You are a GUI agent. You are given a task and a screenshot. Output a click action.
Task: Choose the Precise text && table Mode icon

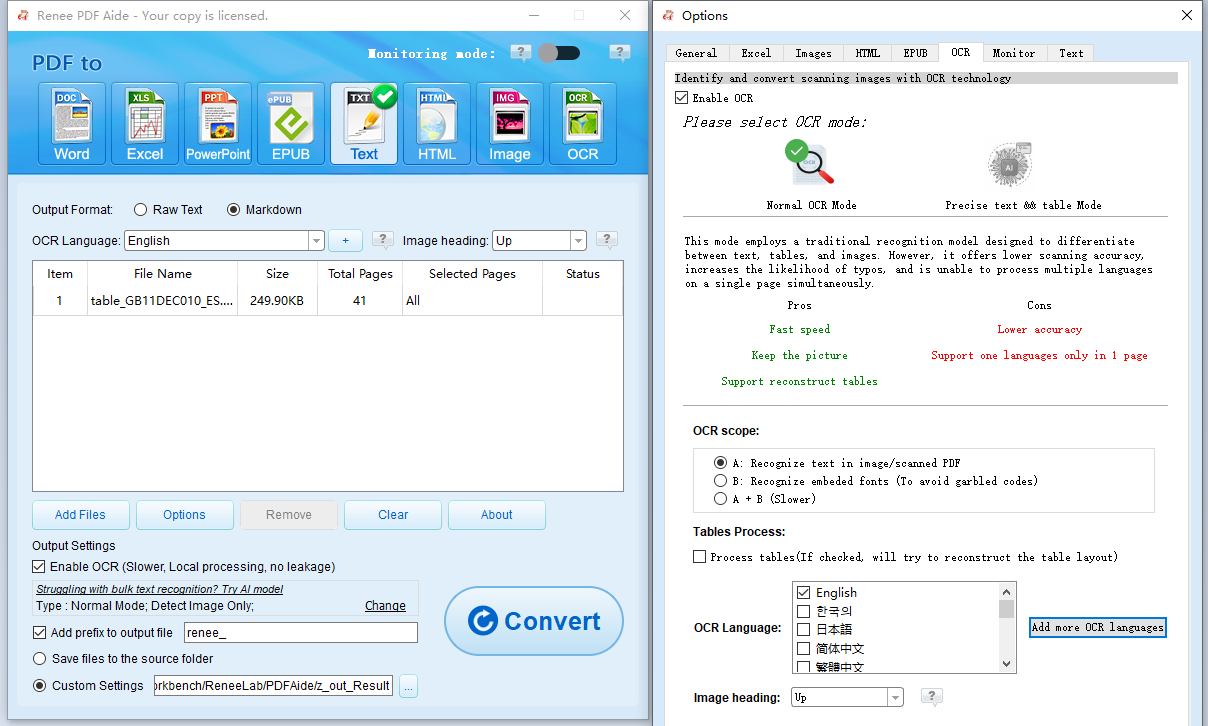click(1009, 163)
